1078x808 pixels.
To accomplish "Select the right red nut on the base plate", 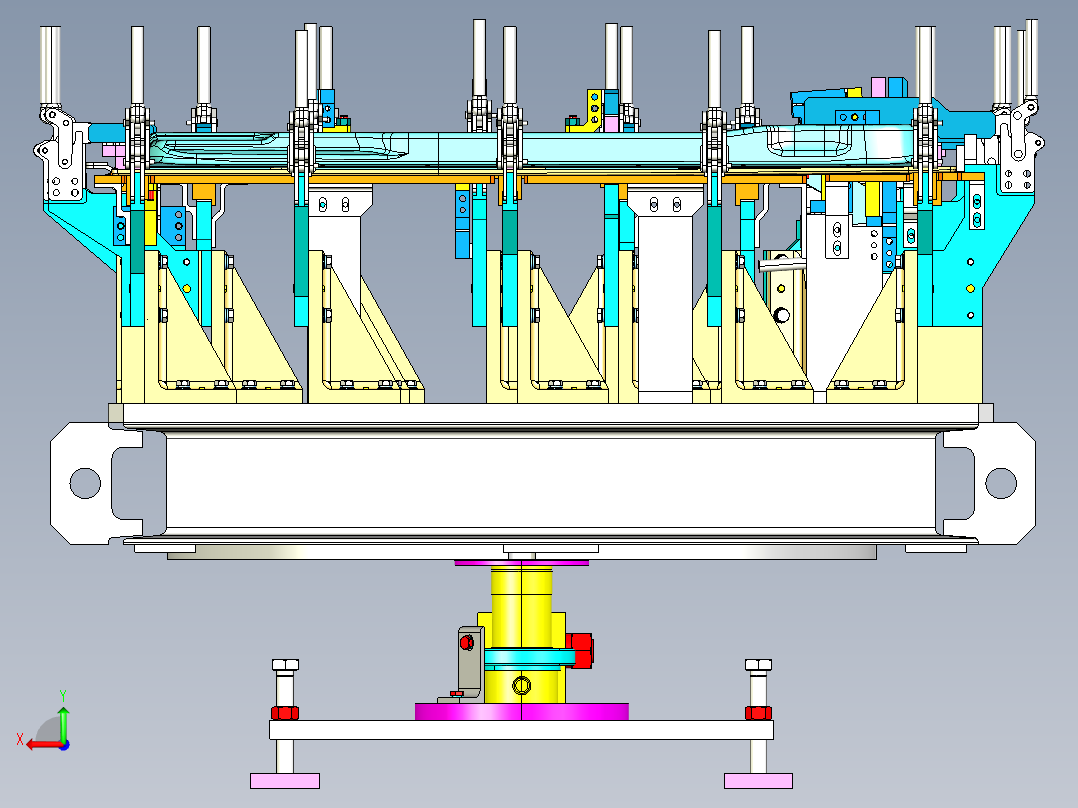I will 758,712.
